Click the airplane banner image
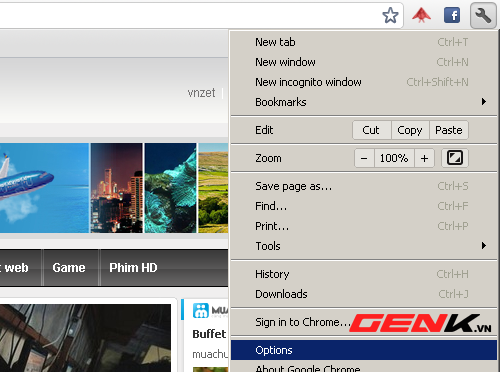500x372 pixels. [44, 188]
